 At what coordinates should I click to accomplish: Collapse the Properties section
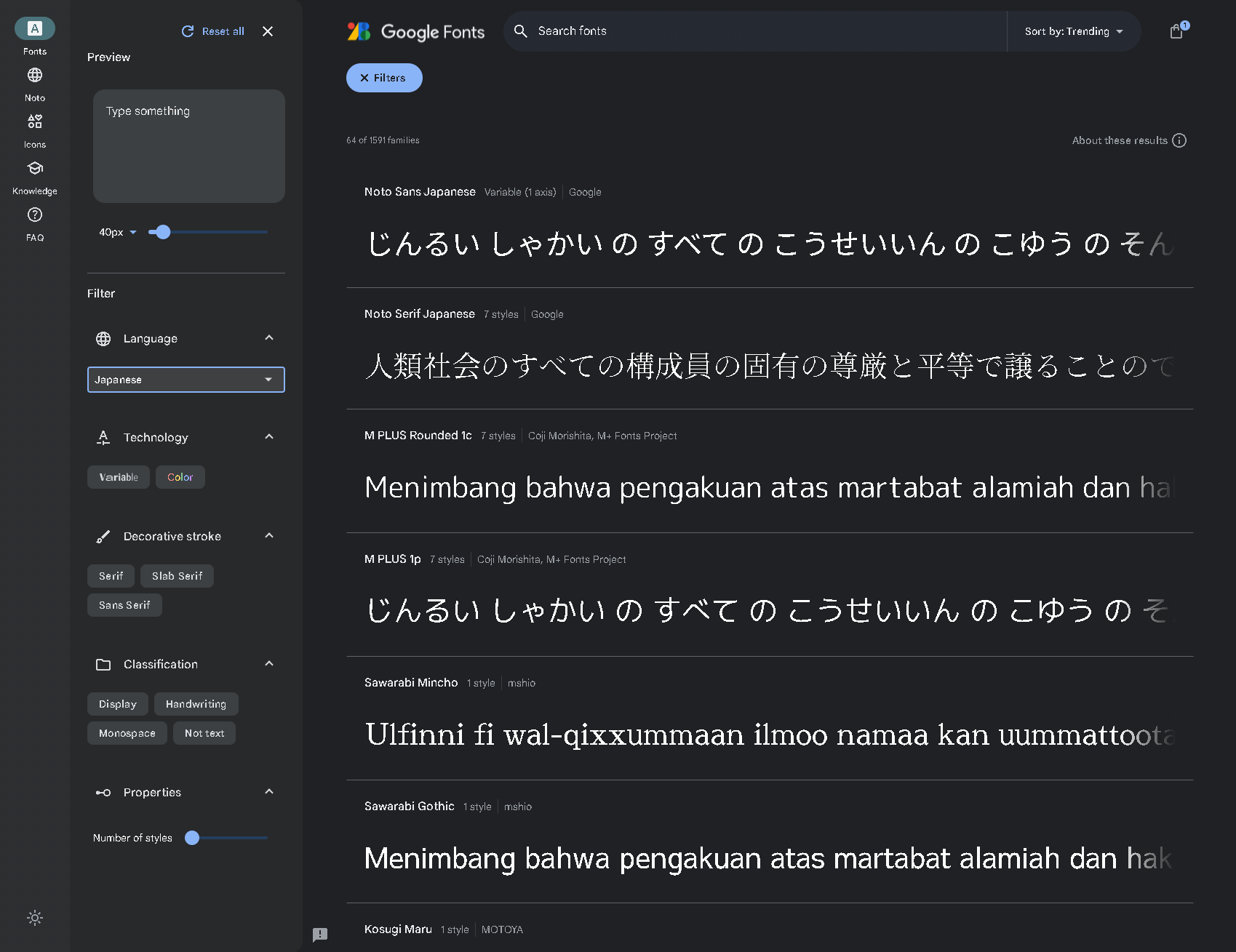(269, 792)
